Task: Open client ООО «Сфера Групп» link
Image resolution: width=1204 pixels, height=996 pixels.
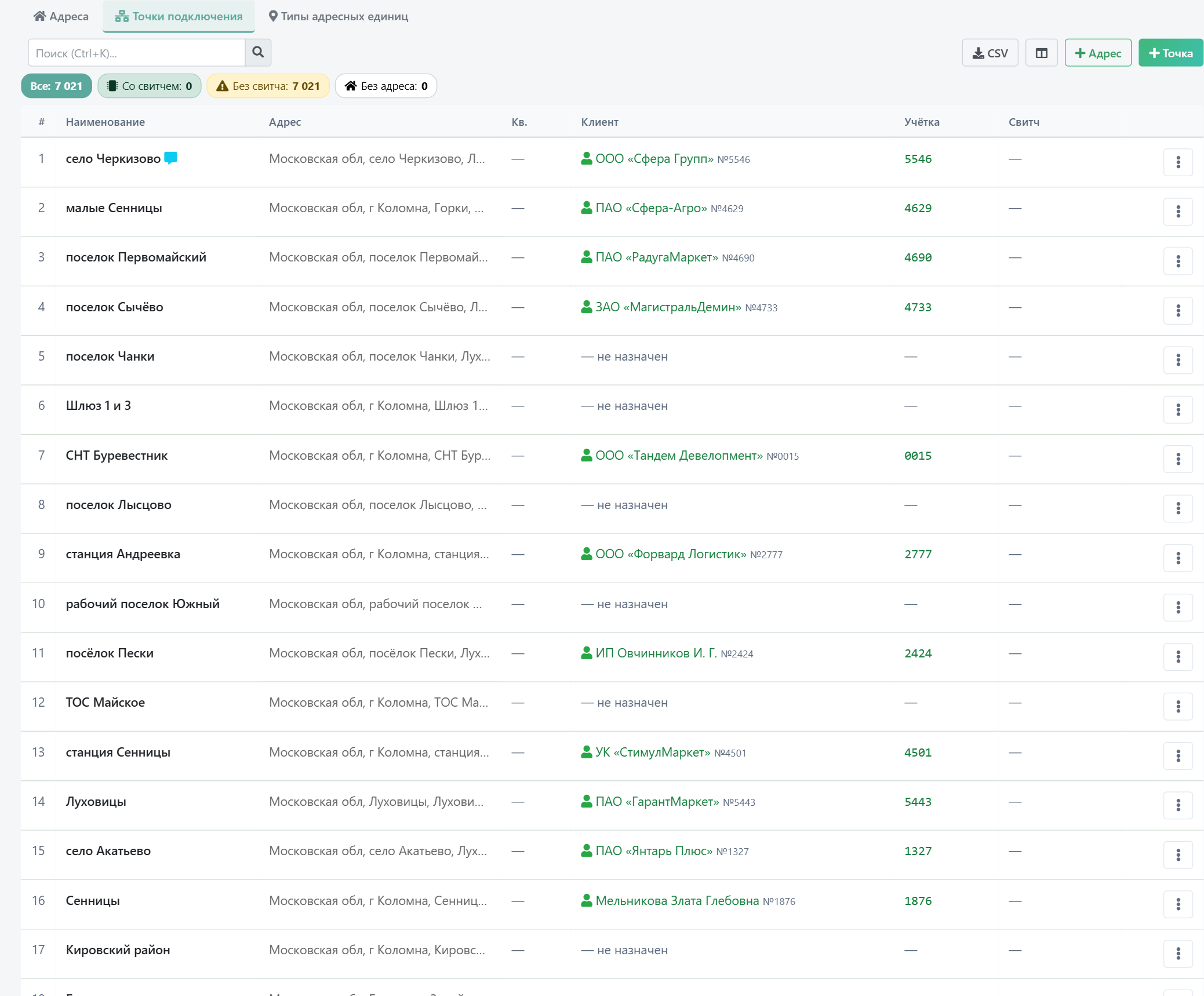Action: click(654, 158)
